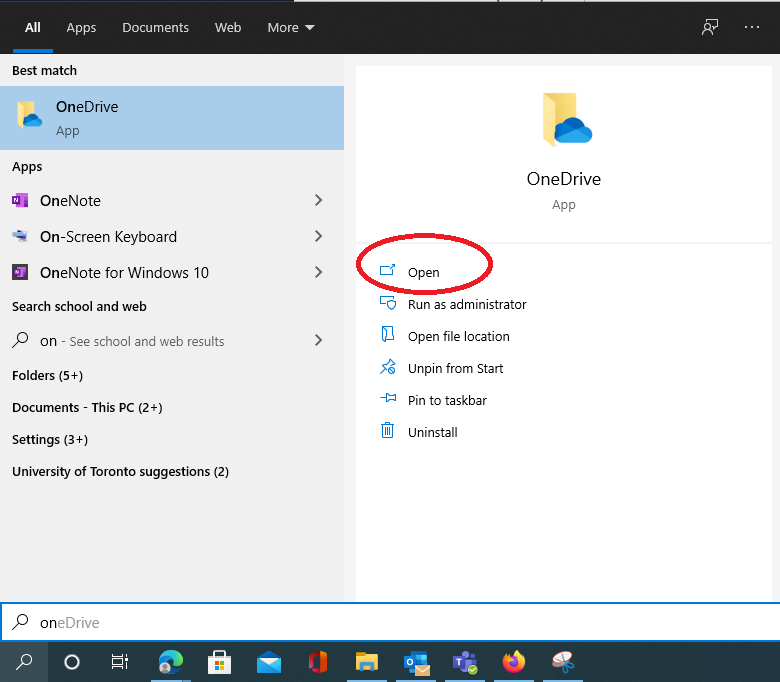
Task: Choose Uninstall for OneDrive
Action: [432, 432]
